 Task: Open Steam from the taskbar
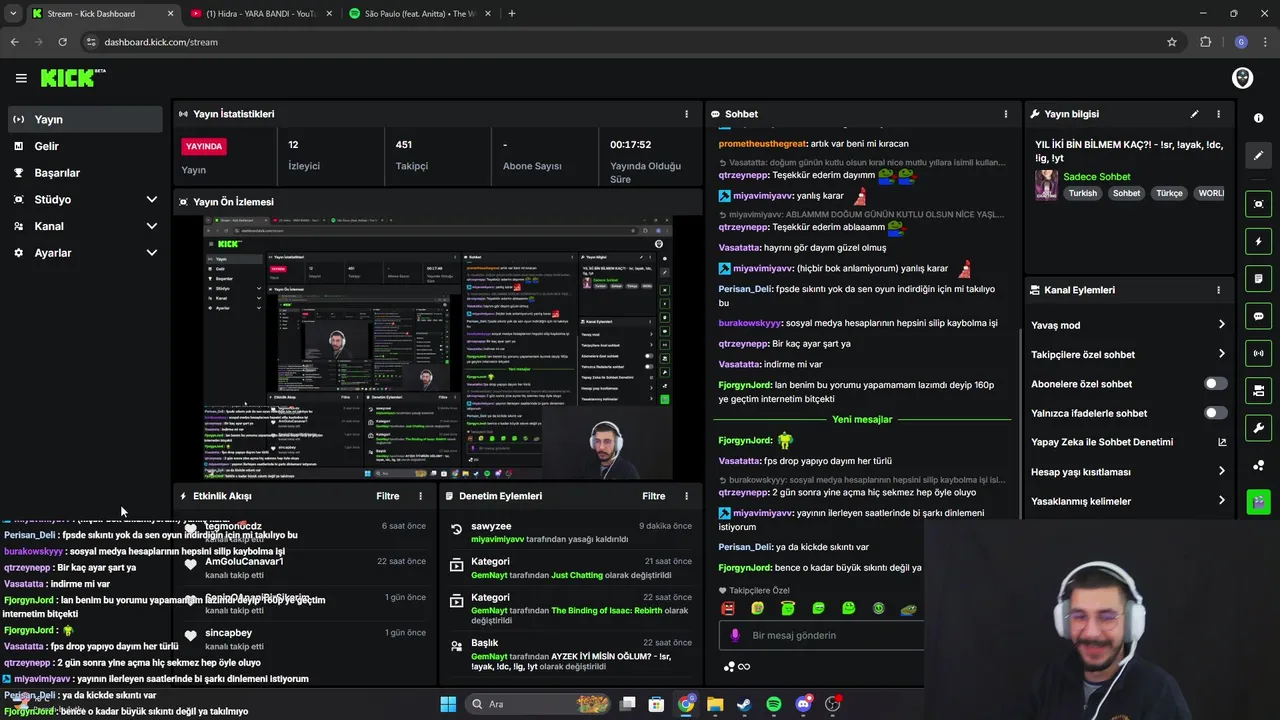coord(744,705)
